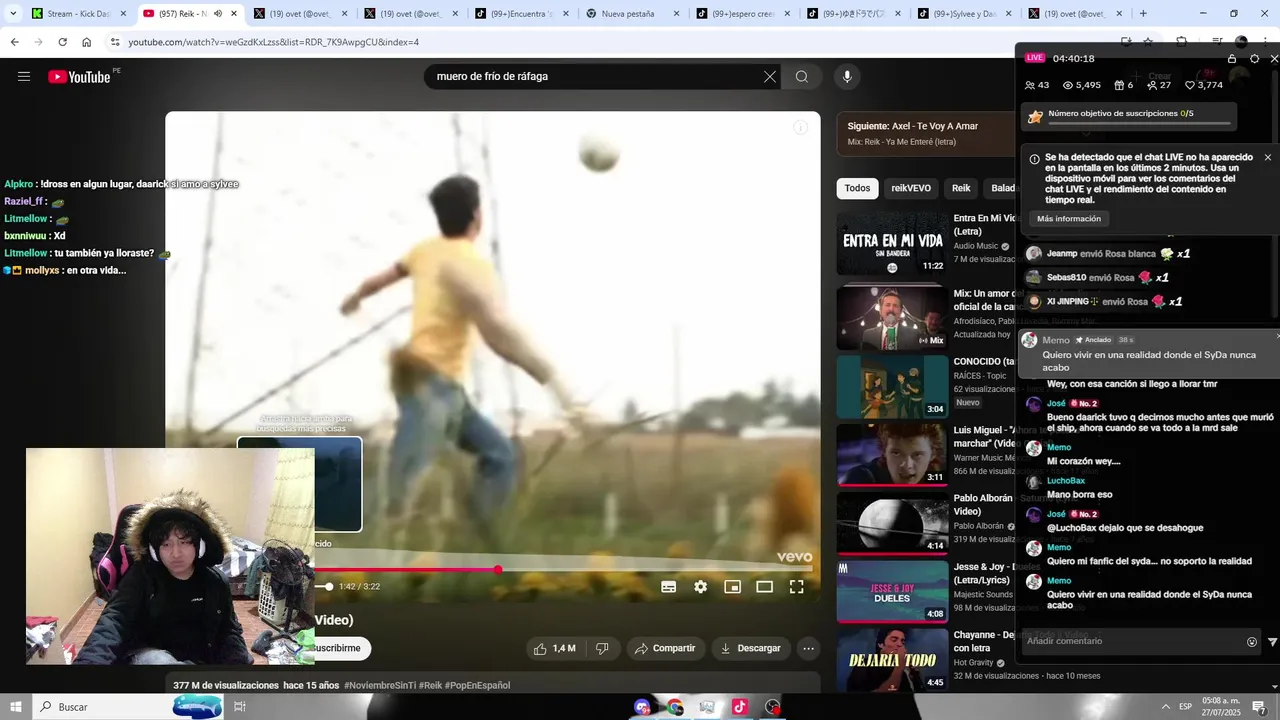The image size is (1280, 720).
Task: Toggle theater mode on the player
Action: click(x=764, y=587)
